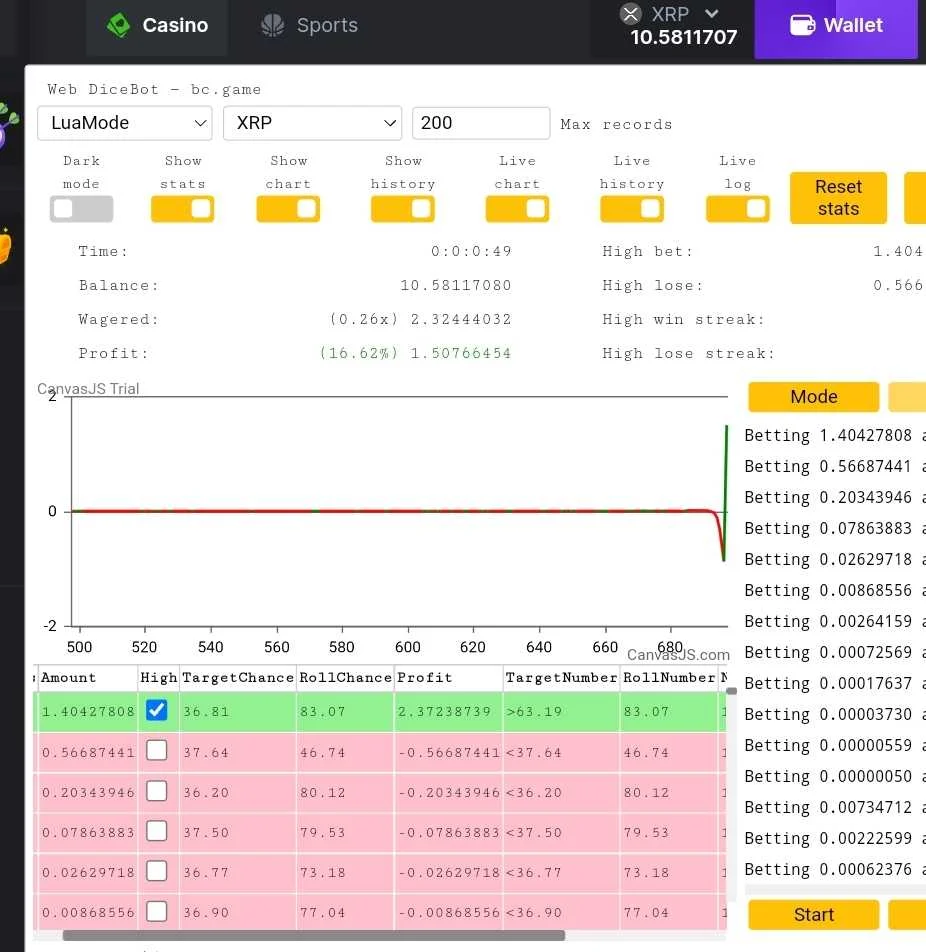This screenshot has height=952, width=926.
Task: Click the Wagered value 2.32444032
Action: click(x=461, y=319)
